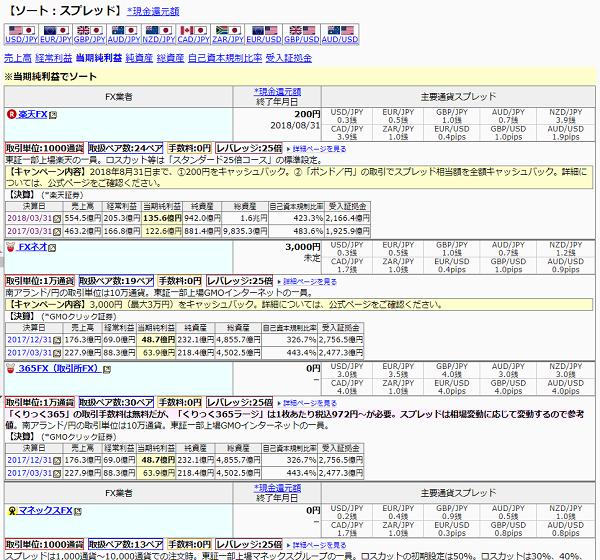Click the 122.6億円 net income cell
Image resolution: width=600 pixels, height=560 pixels.
[162, 231]
